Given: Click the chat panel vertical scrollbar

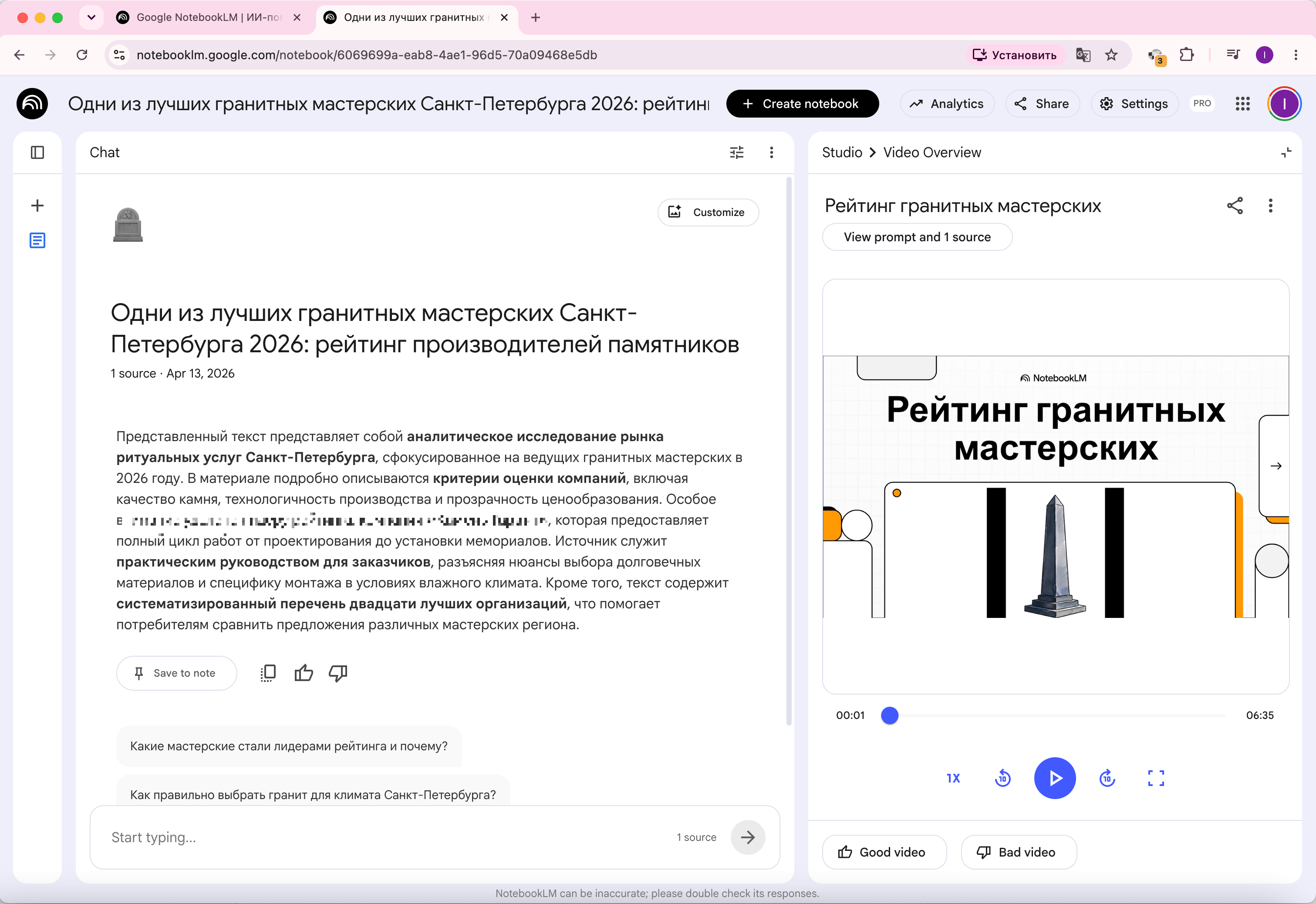Looking at the screenshot, I should [789, 451].
